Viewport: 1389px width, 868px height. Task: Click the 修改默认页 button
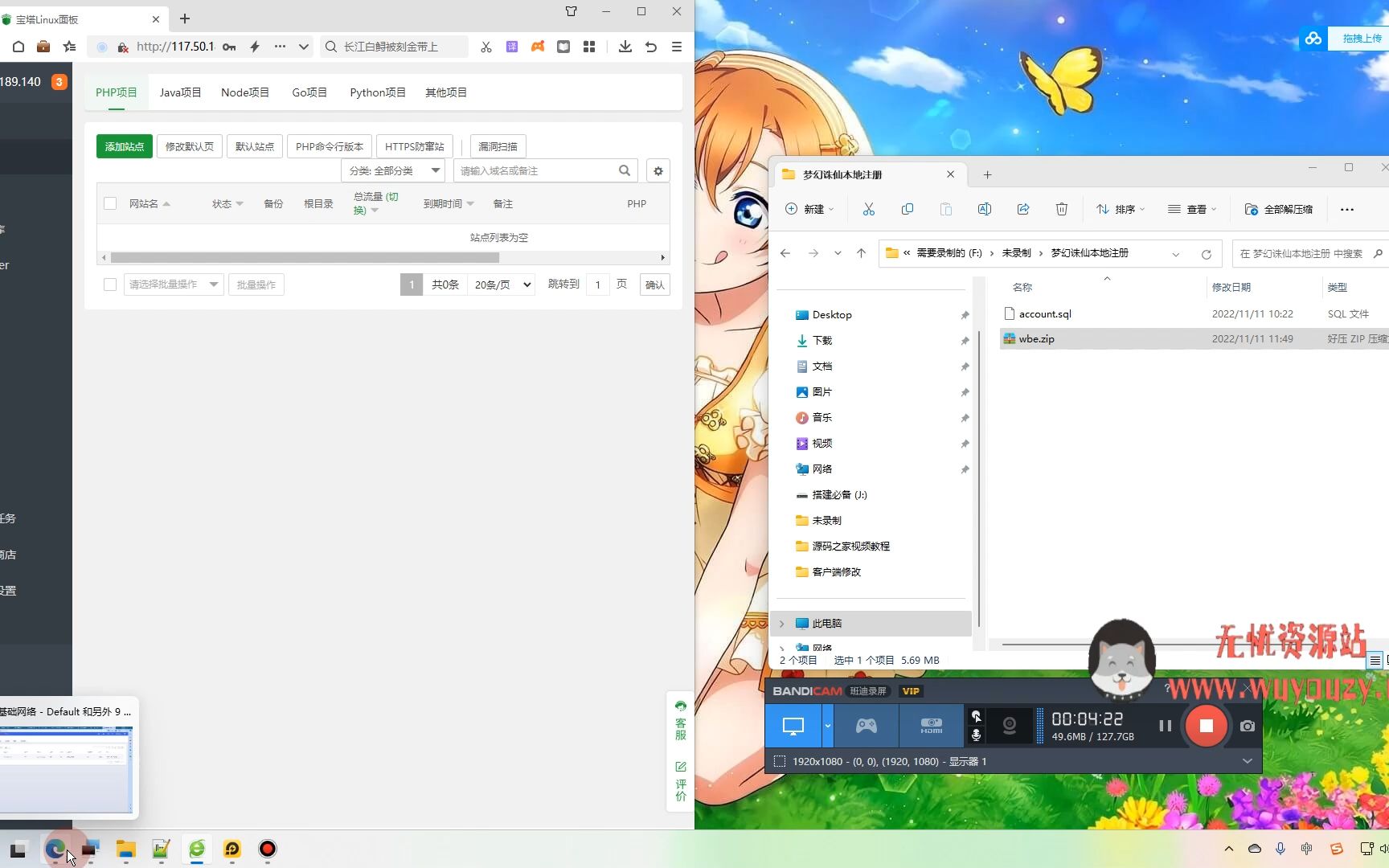pos(190,146)
